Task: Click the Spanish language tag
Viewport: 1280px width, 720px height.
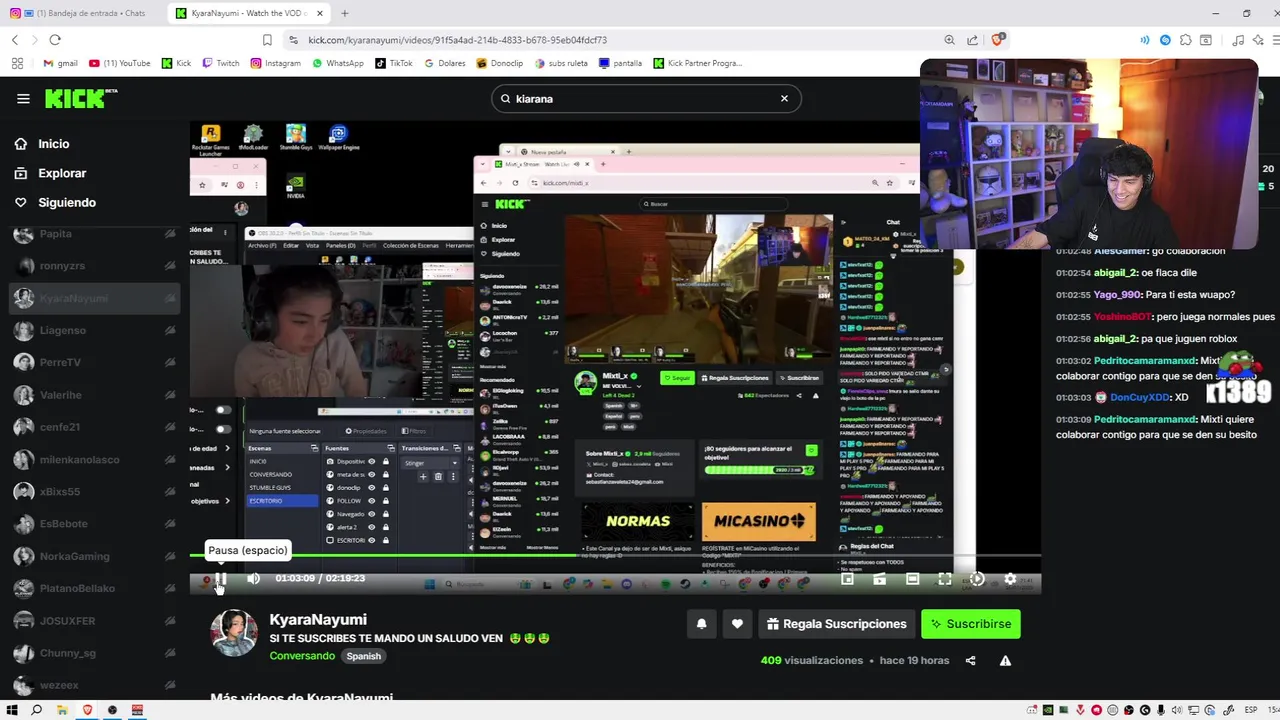Action: pyautogui.click(x=364, y=656)
